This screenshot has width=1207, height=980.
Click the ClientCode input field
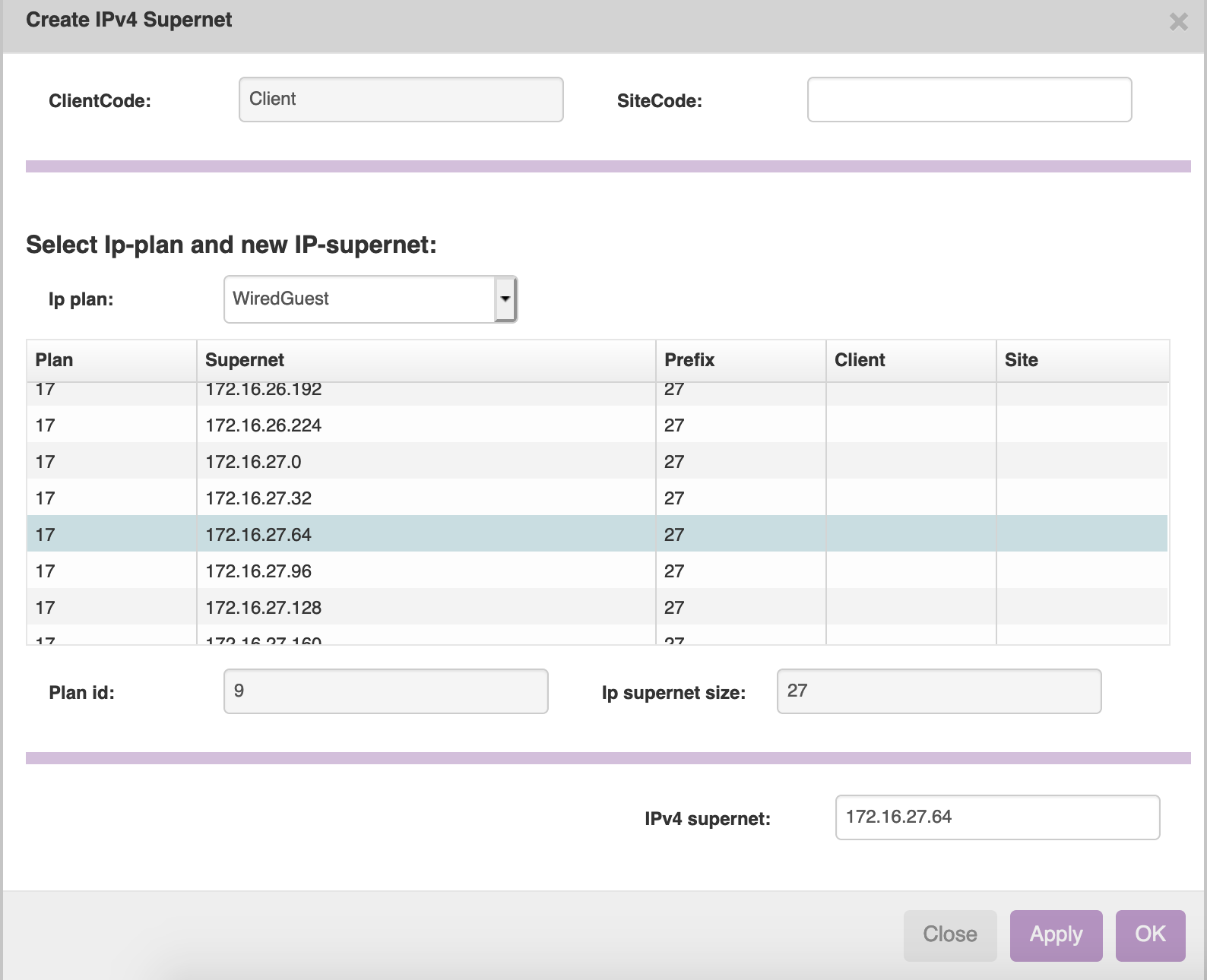click(401, 100)
